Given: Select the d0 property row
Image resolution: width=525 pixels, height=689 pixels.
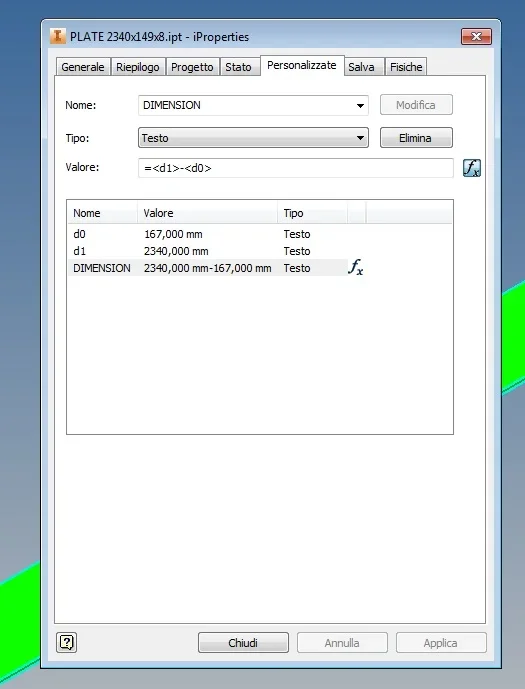Looking at the screenshot, I should (260, 234).
